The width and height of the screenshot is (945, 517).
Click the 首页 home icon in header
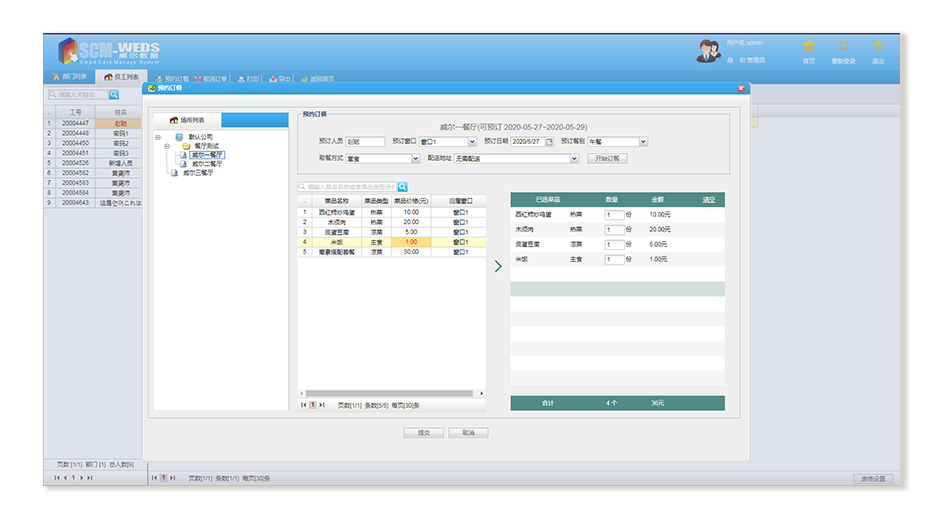point(809,46)
